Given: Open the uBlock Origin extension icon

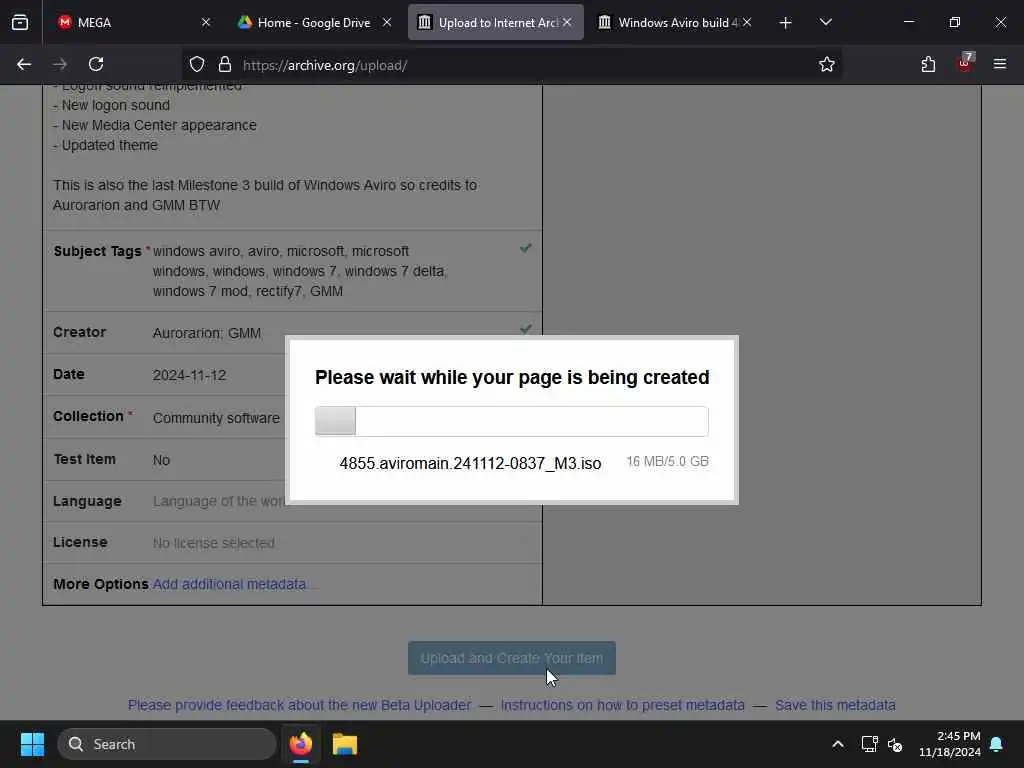Looking at the screenshot, I should tap(965, 63).
